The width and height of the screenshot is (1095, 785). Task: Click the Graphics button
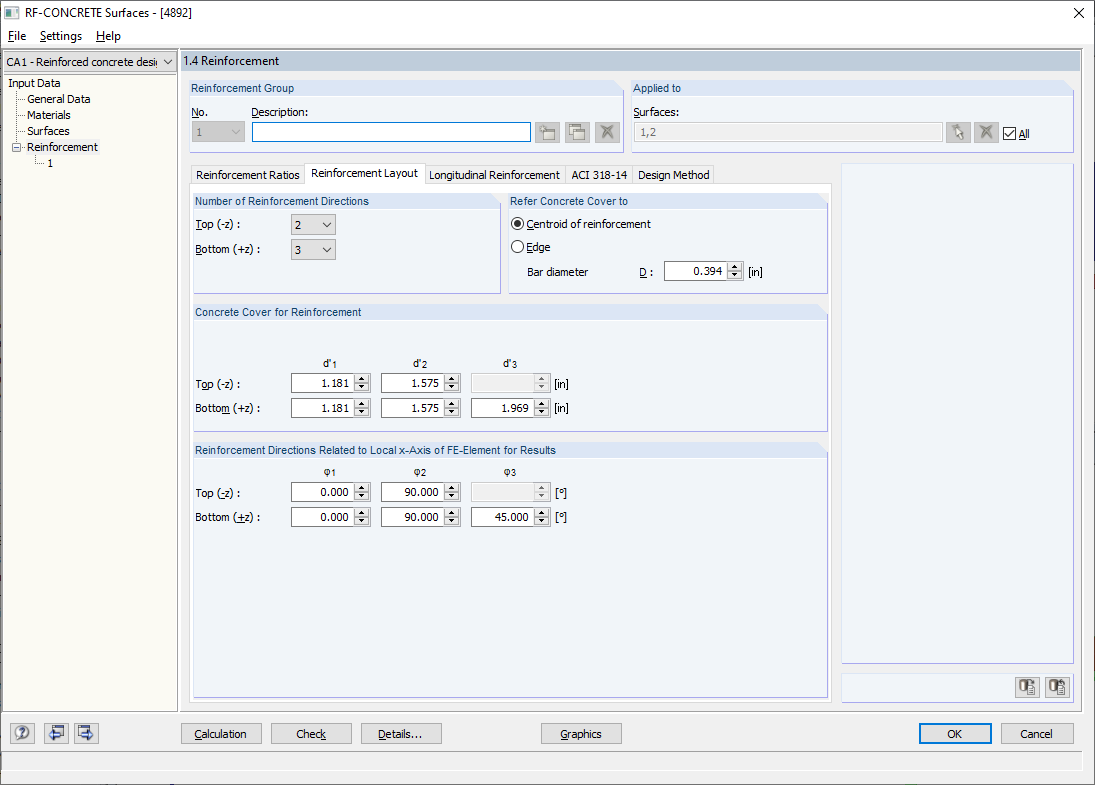tap(581, 734)
